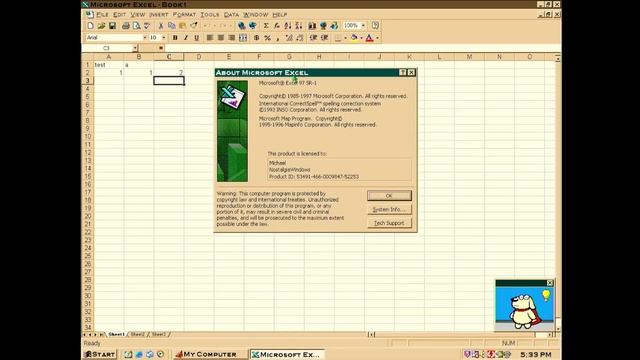The width and height of the screenshot is (640, 360).
Task: Click OK in About Microsoft Excel dialog
Action: [389, 196]
